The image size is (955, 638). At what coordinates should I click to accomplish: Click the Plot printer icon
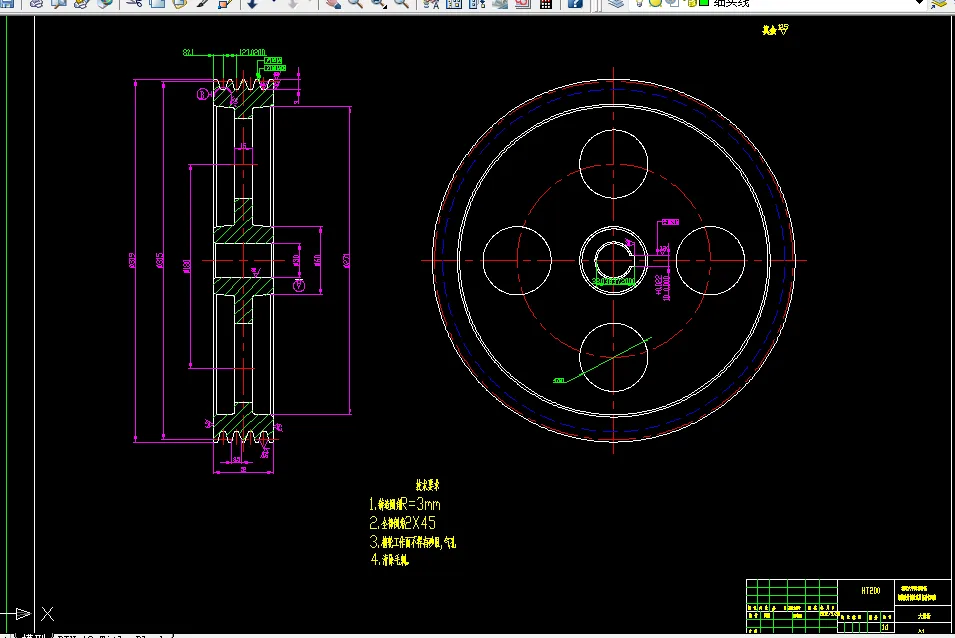tap(36, 4)
